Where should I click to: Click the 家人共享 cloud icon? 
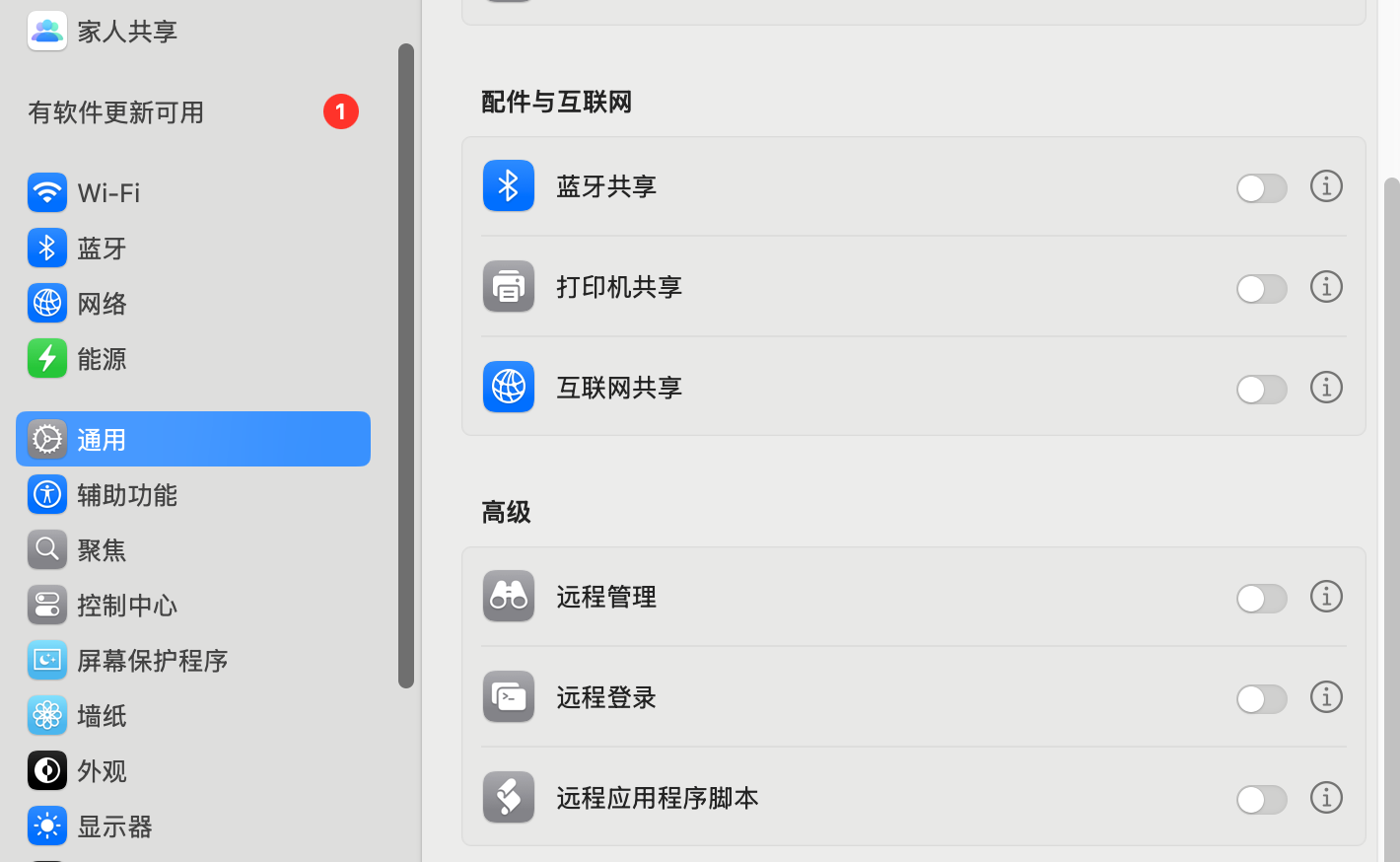[x=47, y=31]
